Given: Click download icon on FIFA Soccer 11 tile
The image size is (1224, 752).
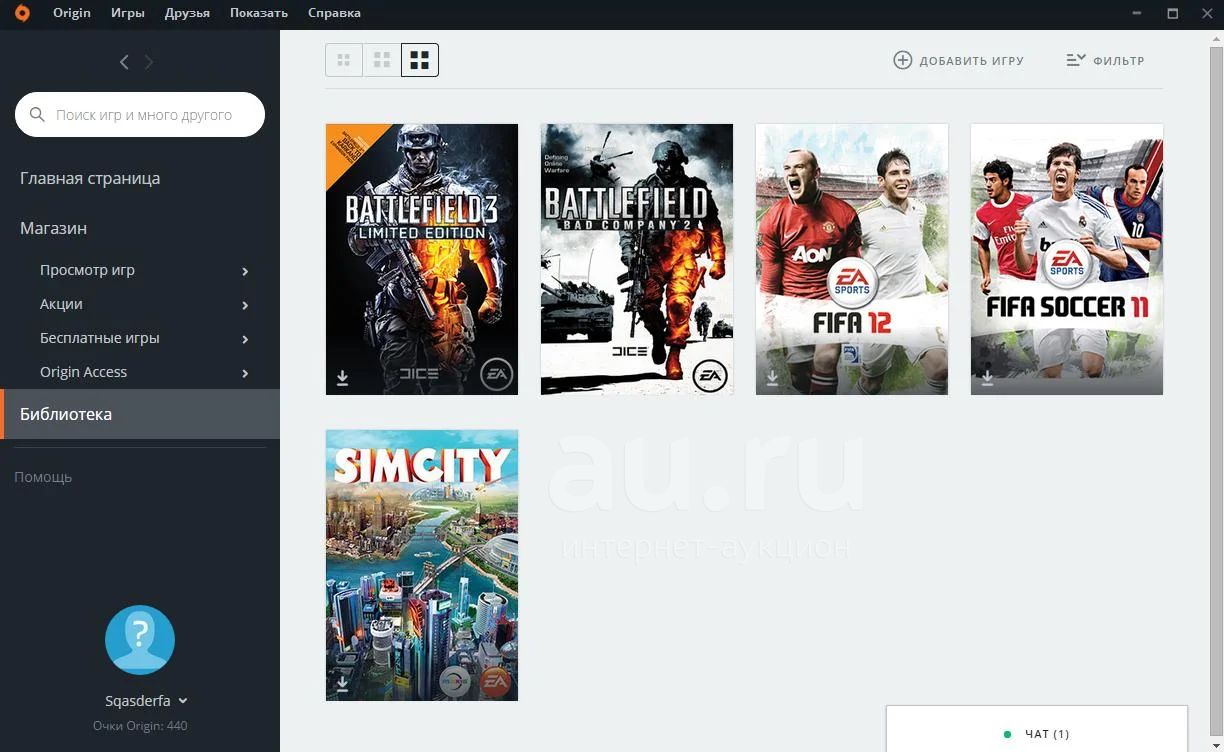Looking at the screenshot, I should pos(987,377).
